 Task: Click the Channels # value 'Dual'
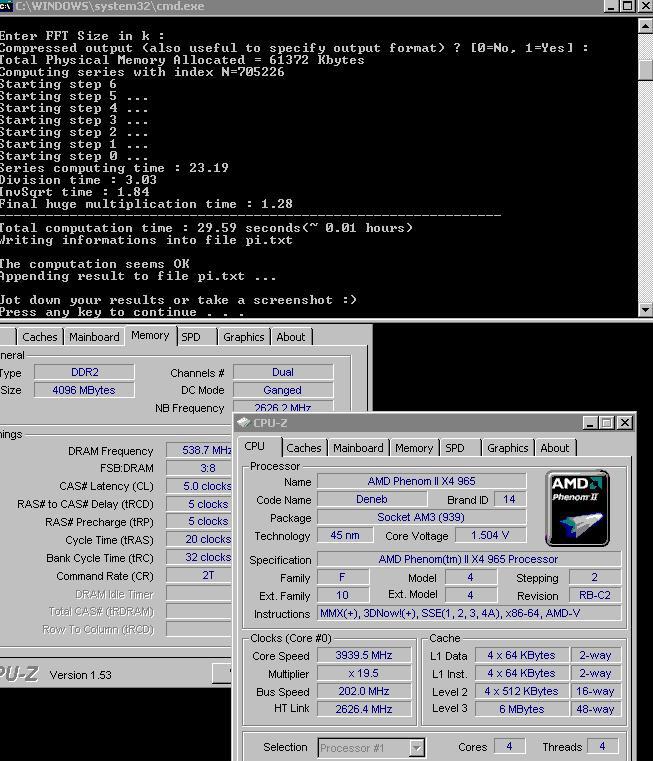(x=283, y=372)
